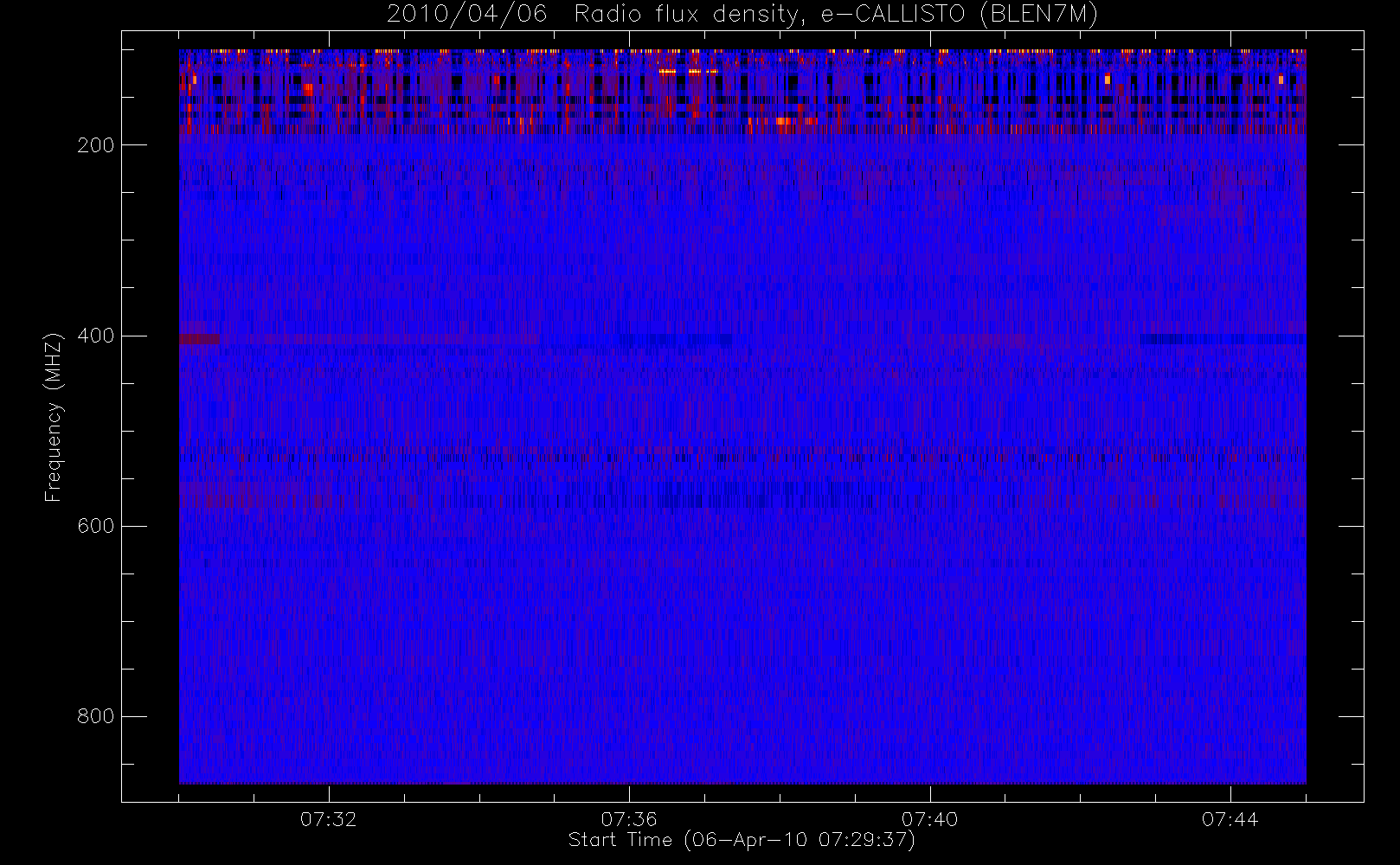
Task: Click the 600 frequency tick label
Action: 96,526
